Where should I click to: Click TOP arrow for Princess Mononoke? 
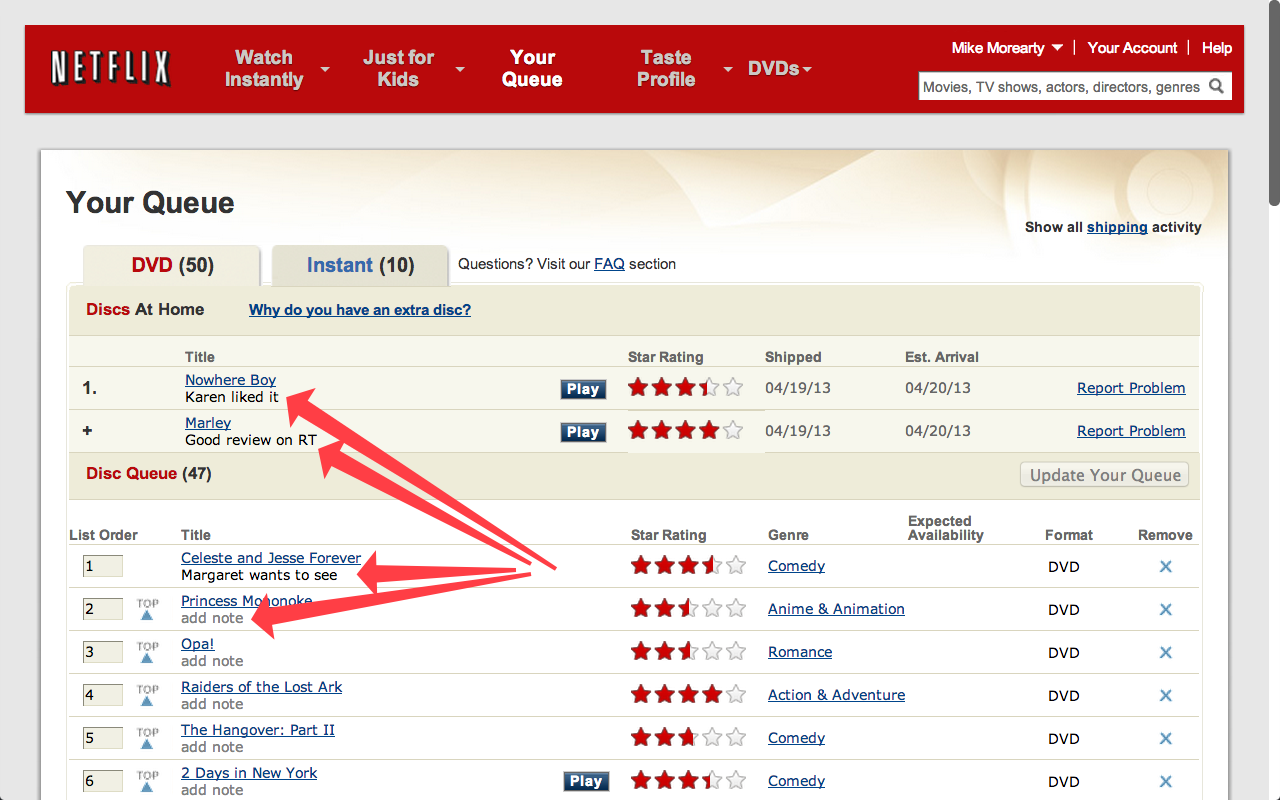point(147,611)
